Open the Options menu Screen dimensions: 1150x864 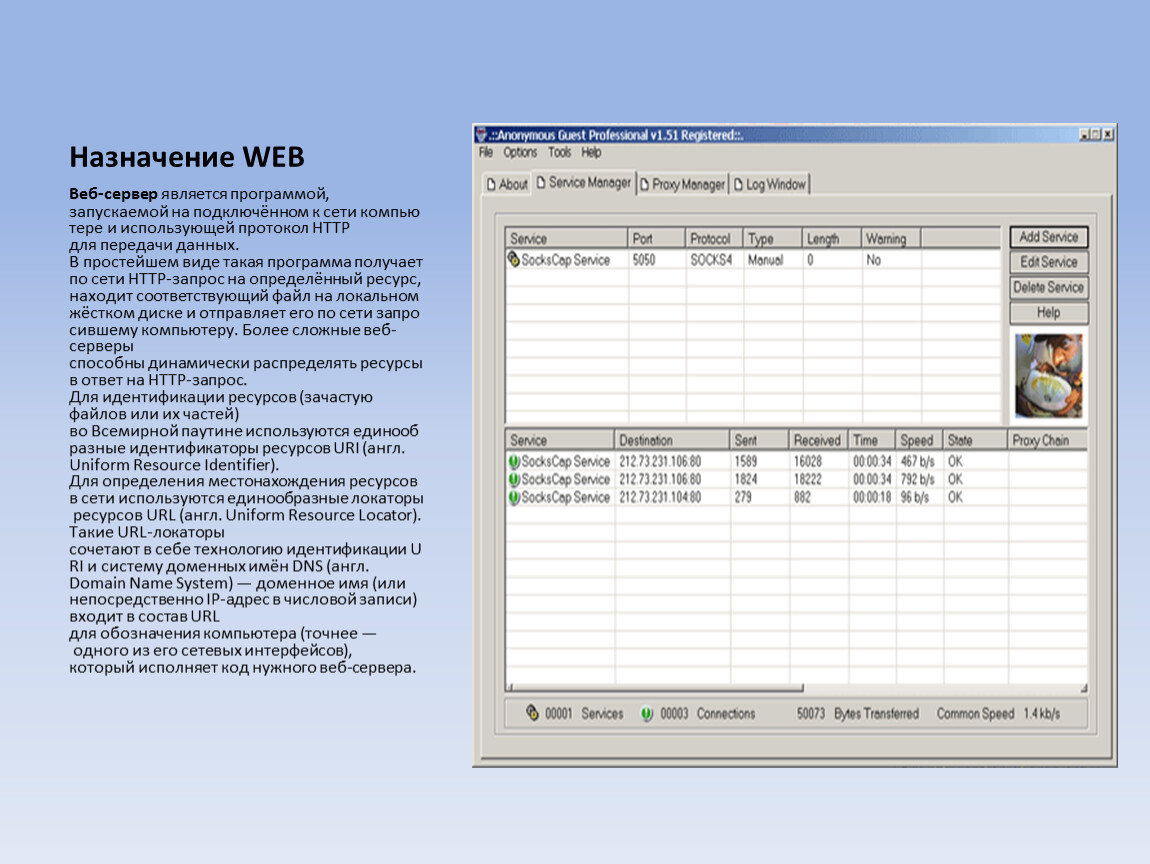pos(520,153)
